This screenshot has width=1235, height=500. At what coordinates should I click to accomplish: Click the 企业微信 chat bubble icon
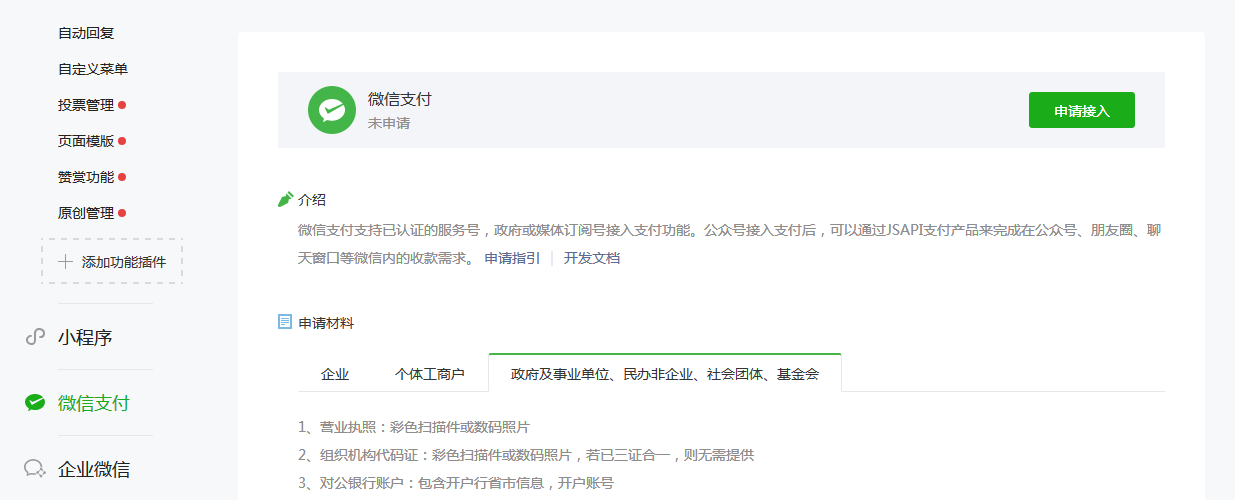35,469
